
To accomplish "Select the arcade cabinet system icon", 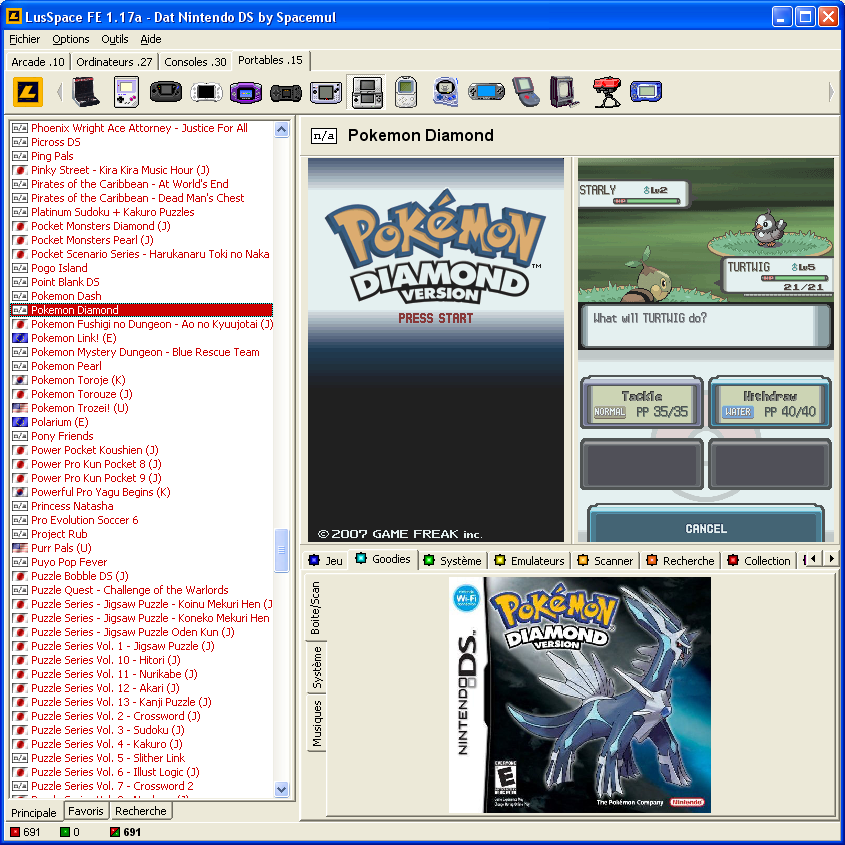I will click(85, 92).
